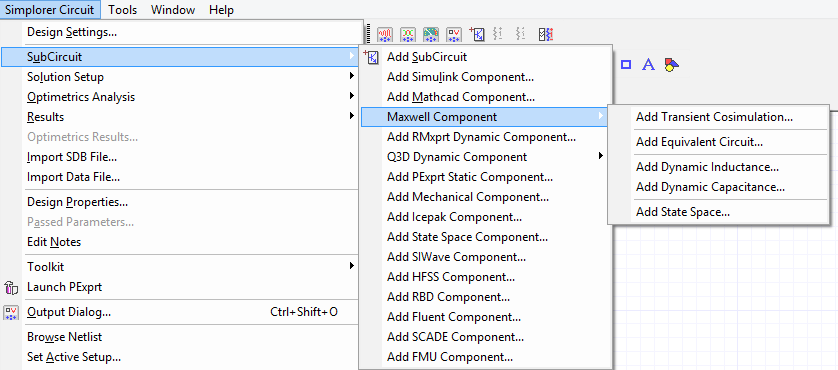Click the second greyed-out pin toolbar icon
This screenshot has height=370, width=838.
tap(521, 34)
